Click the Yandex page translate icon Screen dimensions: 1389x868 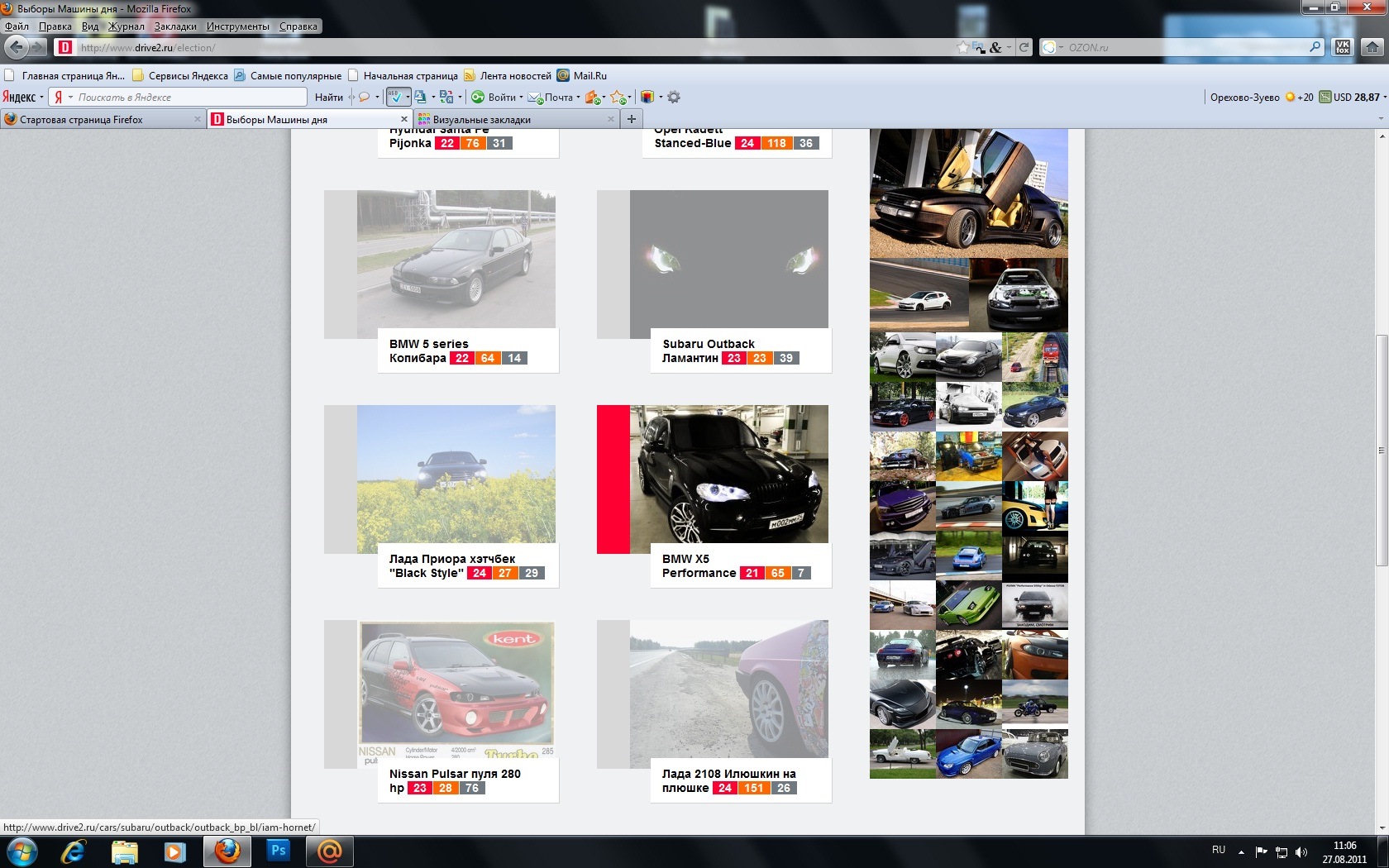click(x=420, y=97)
